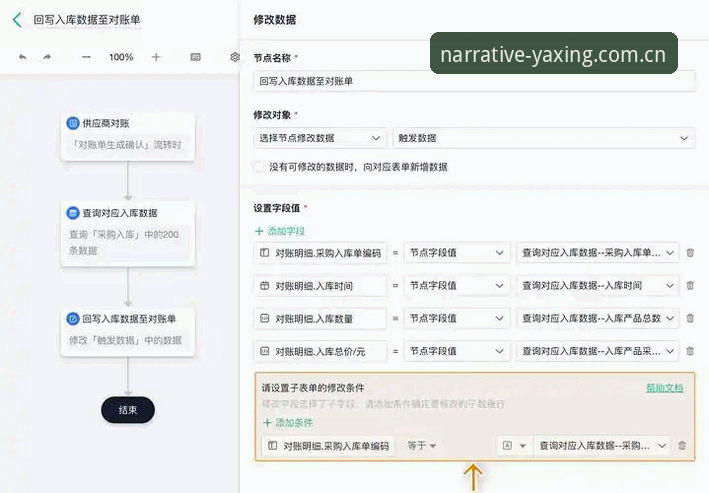Click the text-type icon in condition row
The width and height of the screenshot is (709, 493).
coord(272,446)
